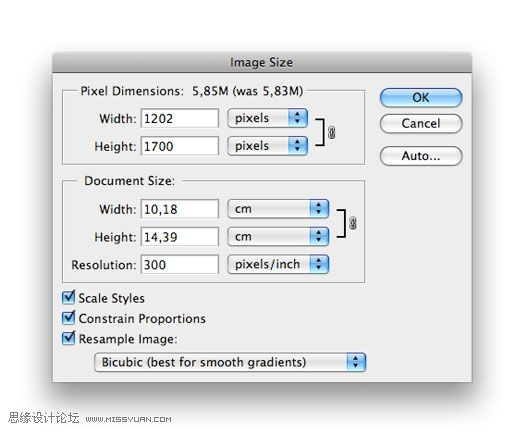Open the document Height cm dropdown
Screen dimensions: 528x434
(278, 236)
